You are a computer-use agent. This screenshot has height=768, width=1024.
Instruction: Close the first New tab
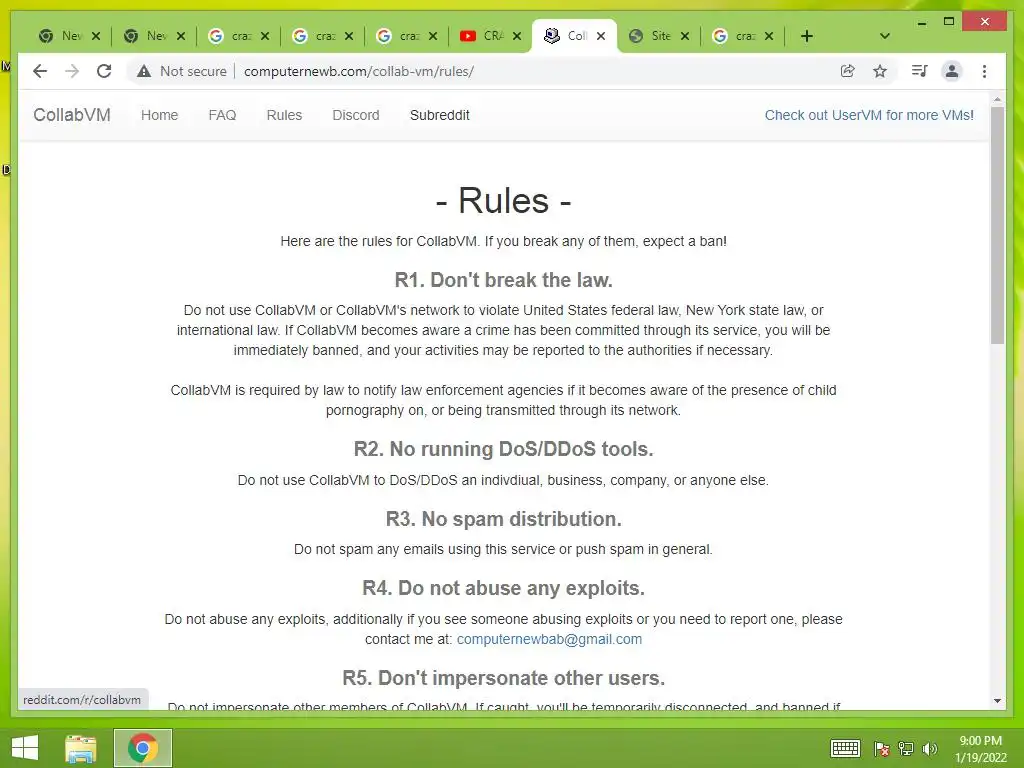click(x=96, y=36)
